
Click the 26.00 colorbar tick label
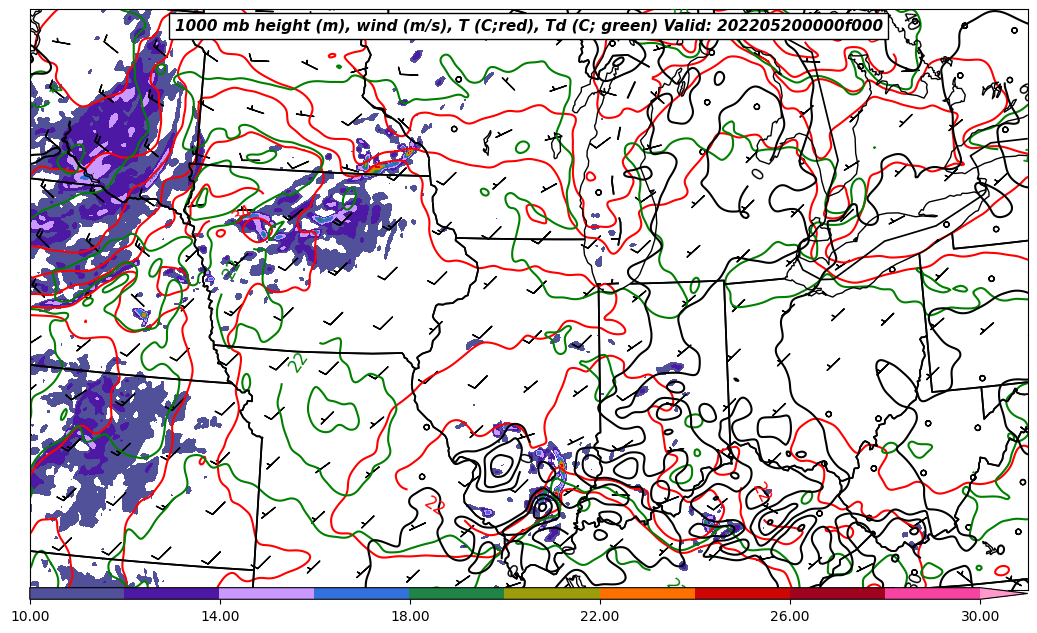point(790,616)
